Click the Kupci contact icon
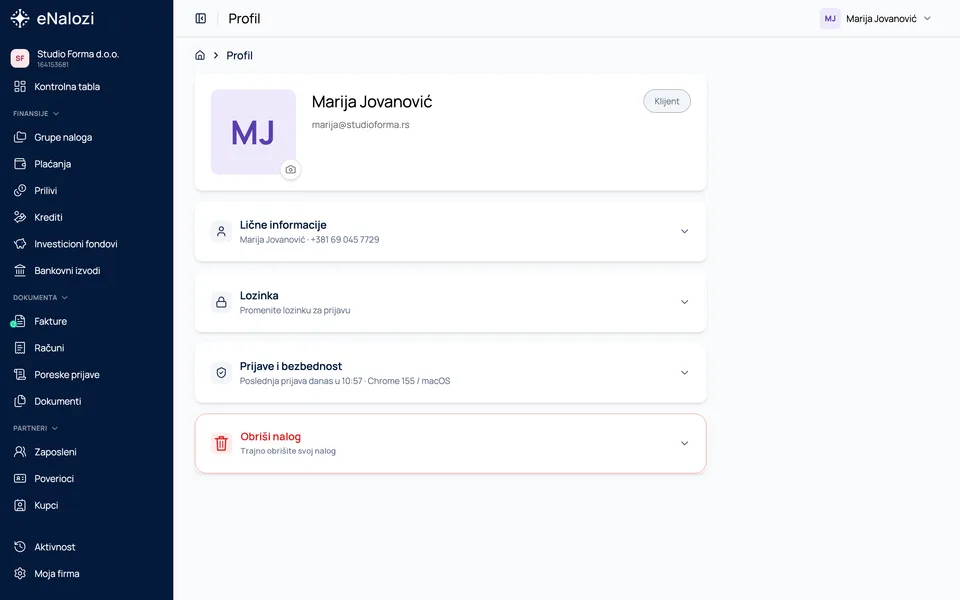The height and width of the screenshot is (600, 960). pyautogui.click(x=20, y=505)
